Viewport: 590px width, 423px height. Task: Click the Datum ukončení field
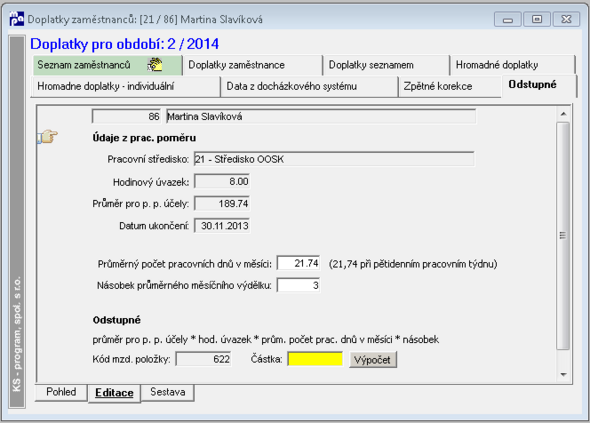222,225
